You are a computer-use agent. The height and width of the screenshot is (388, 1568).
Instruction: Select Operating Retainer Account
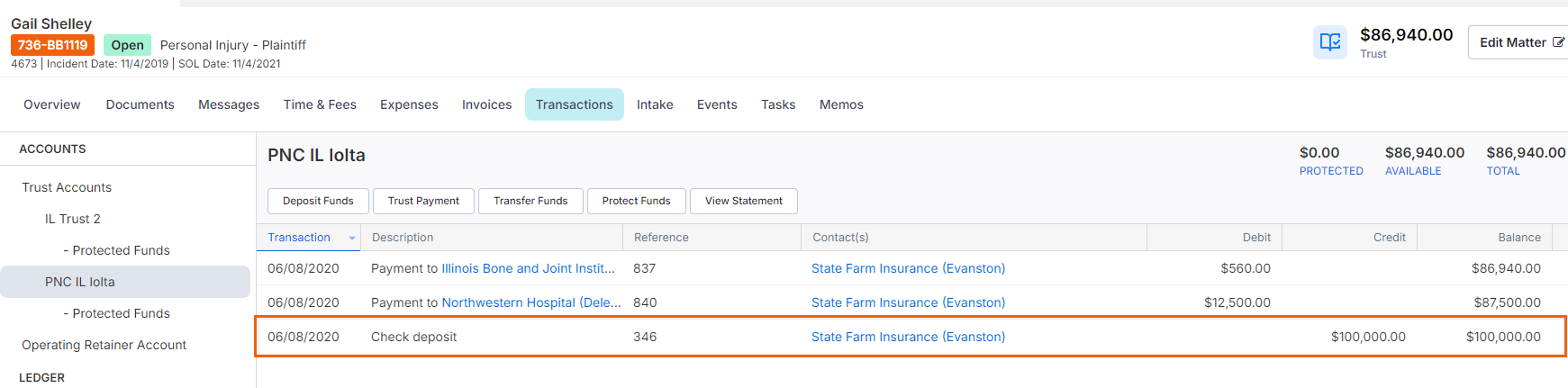[x=104, y=345]
